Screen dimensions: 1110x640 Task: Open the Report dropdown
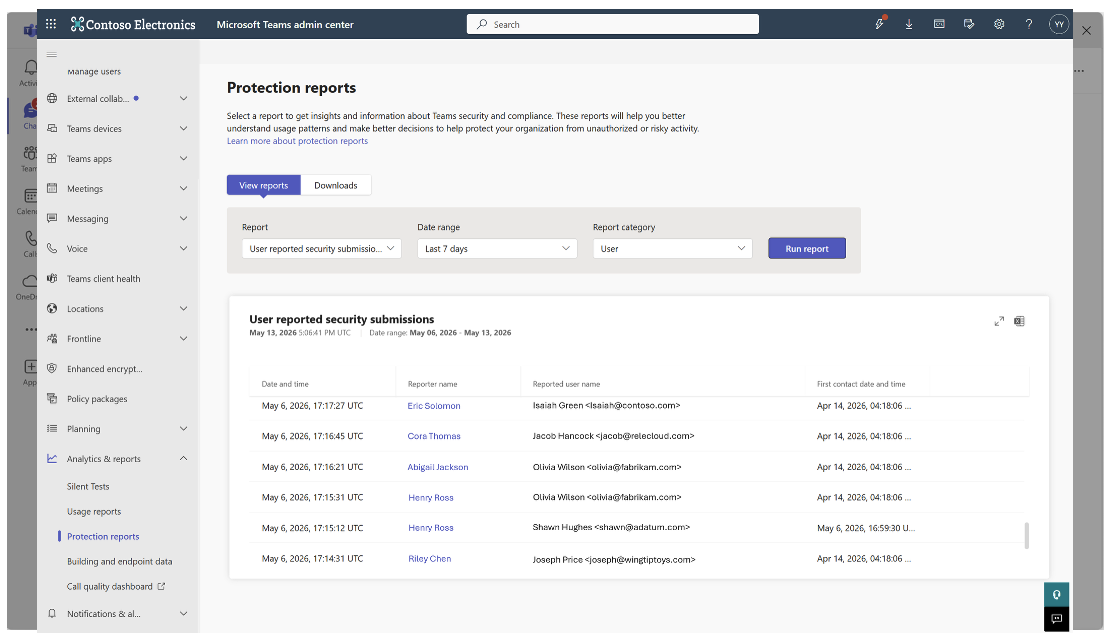click(x=321, y=248)
